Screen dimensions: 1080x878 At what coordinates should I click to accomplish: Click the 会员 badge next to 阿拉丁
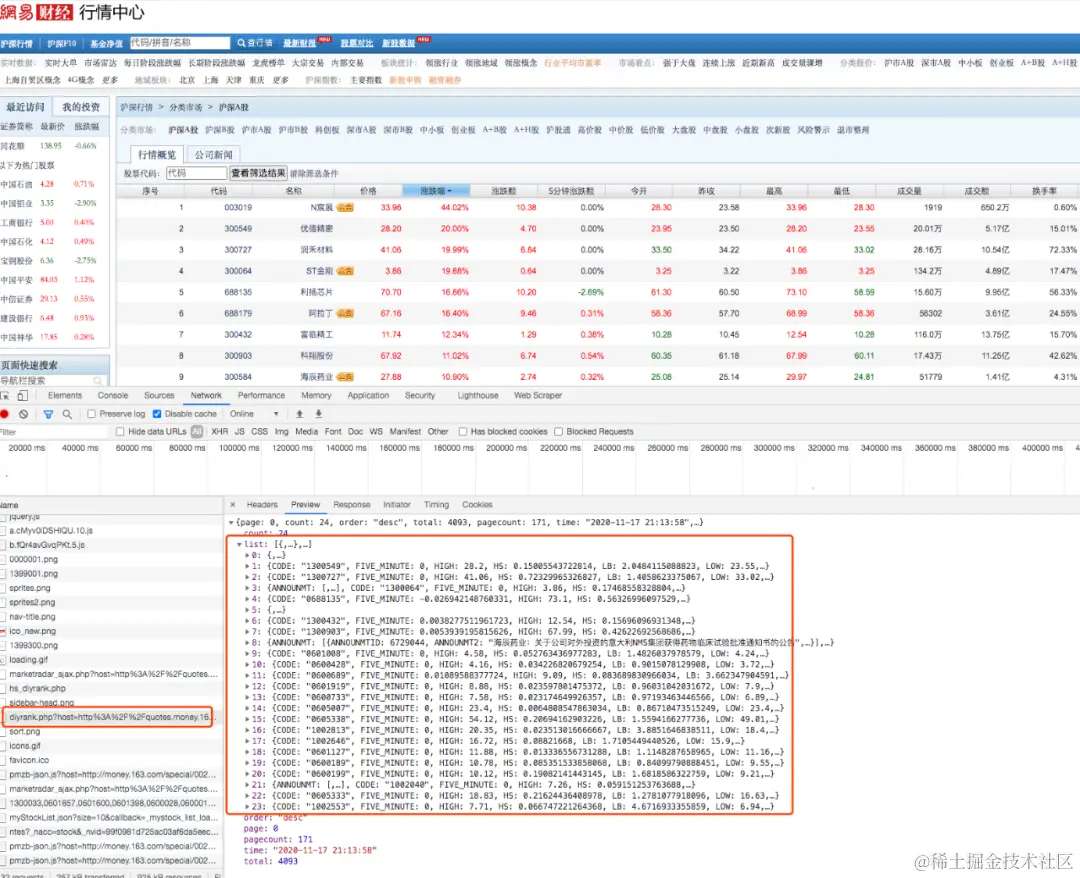point(345,313)
